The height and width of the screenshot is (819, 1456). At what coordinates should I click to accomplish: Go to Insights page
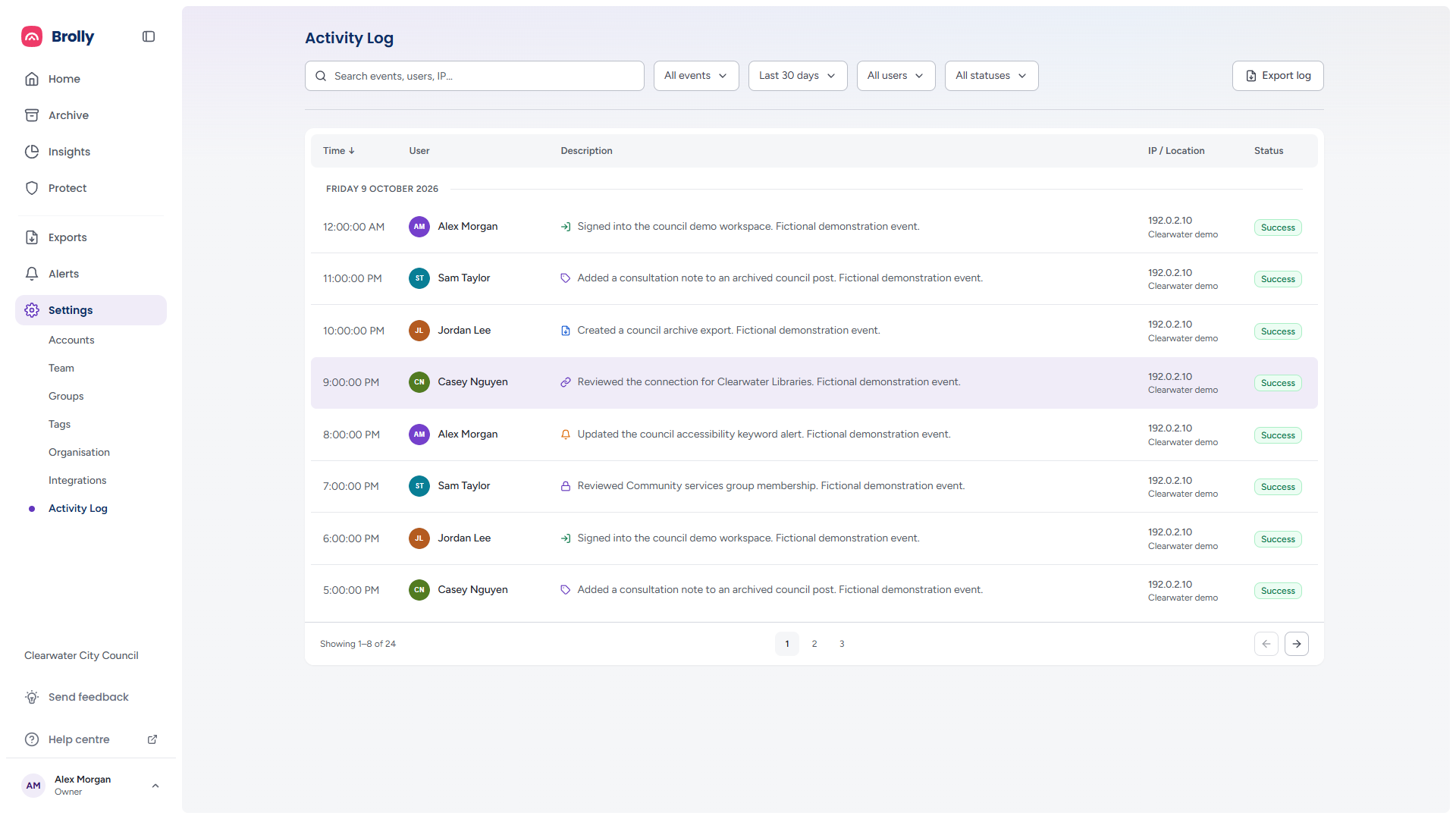pyautogui.click(x=91, y=152)
